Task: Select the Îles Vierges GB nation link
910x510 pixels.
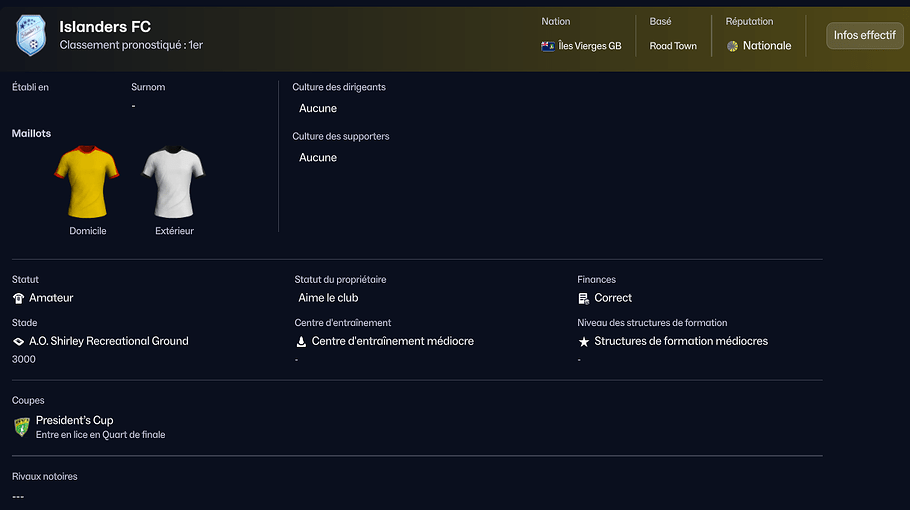Action: pos(590,46)
